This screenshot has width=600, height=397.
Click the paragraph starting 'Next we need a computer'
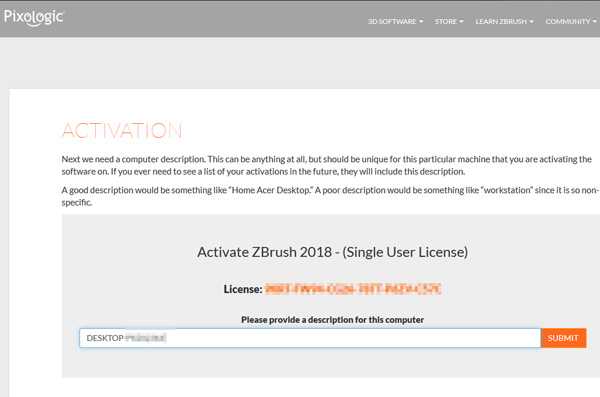coord(326,165)
